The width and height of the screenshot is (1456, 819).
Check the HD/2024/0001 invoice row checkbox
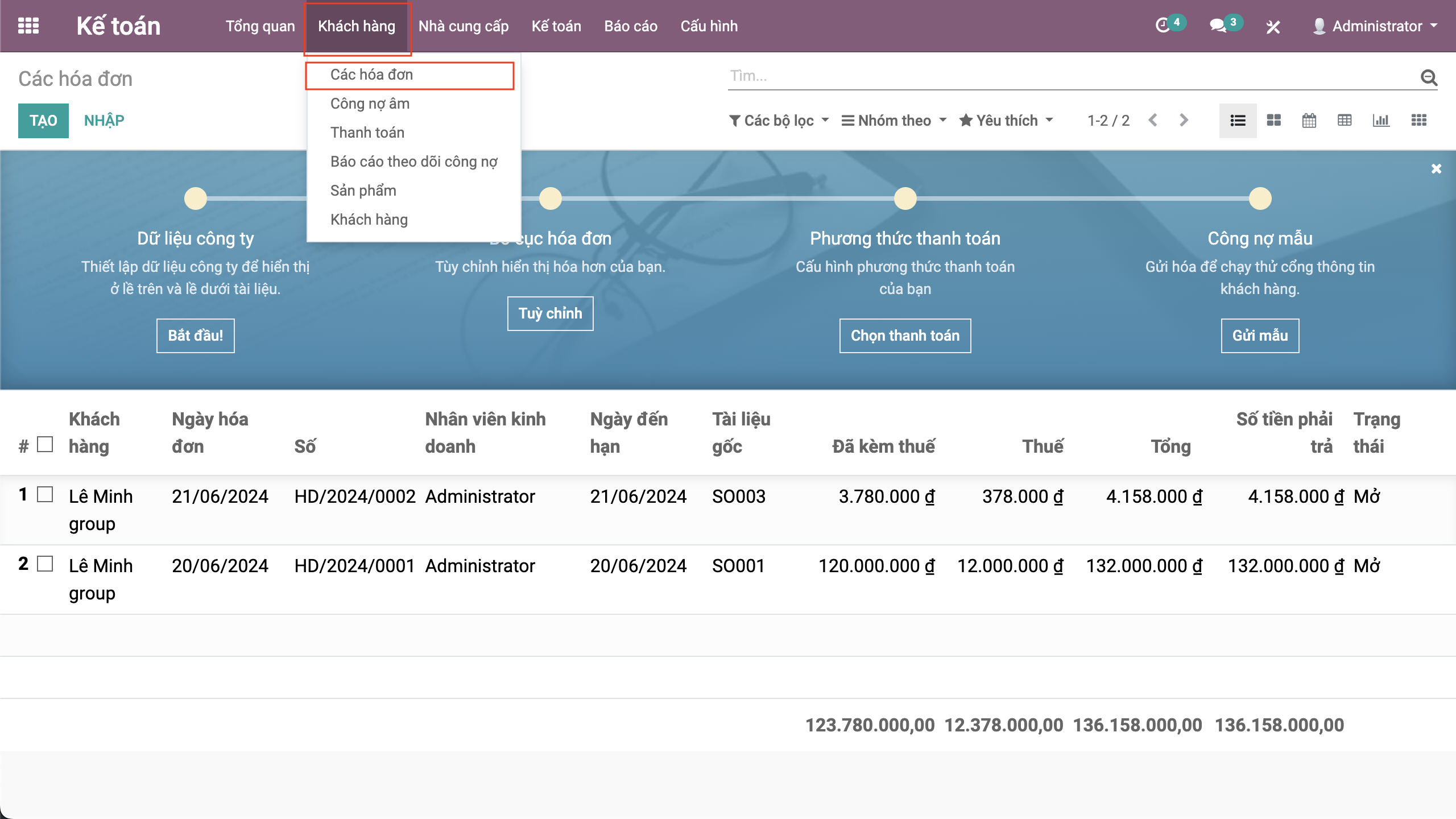(45, 564)
